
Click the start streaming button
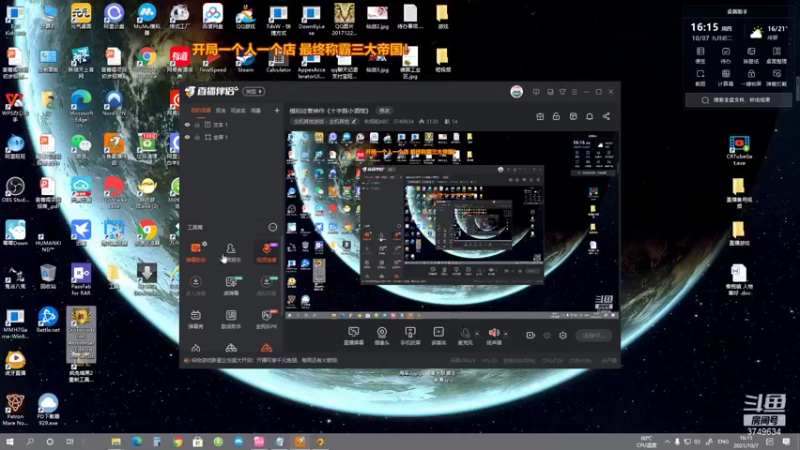pos(593,335)
